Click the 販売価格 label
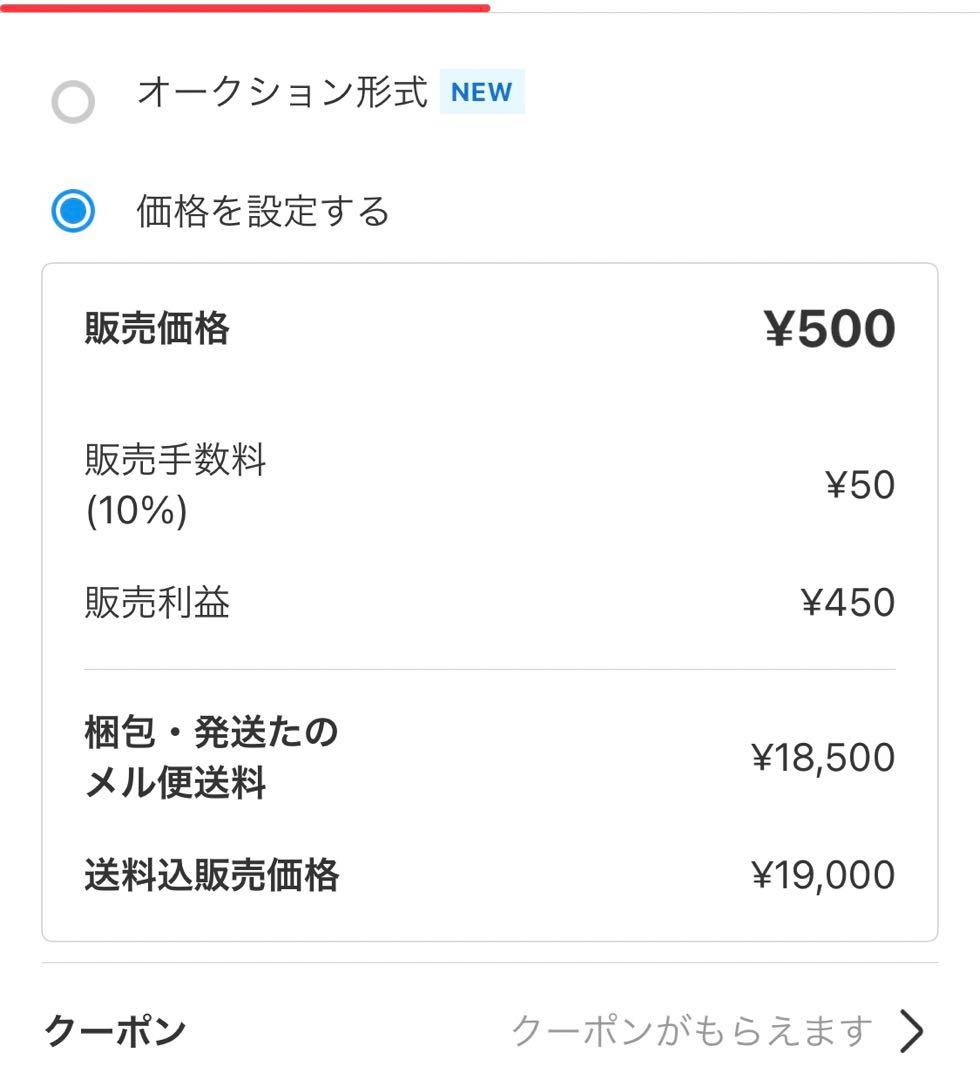The width and height of the screenshot is (980, 1080). [x=157, y=328]
